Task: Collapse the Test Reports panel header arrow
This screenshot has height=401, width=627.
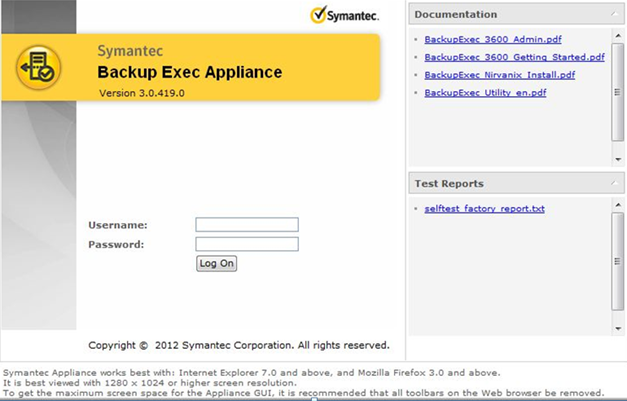Action: (x=614, y=184)
